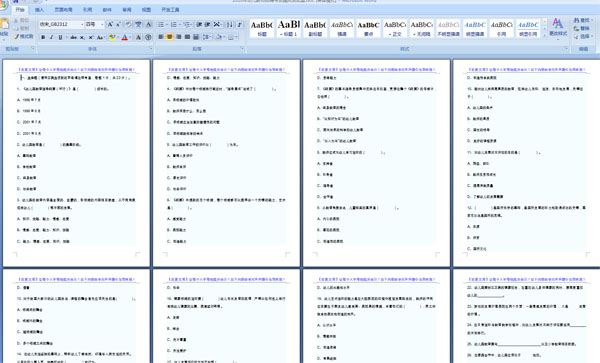Apply Italic formatting
The height and width of the screenshot is (363, 600).
(x=51, y=37)
